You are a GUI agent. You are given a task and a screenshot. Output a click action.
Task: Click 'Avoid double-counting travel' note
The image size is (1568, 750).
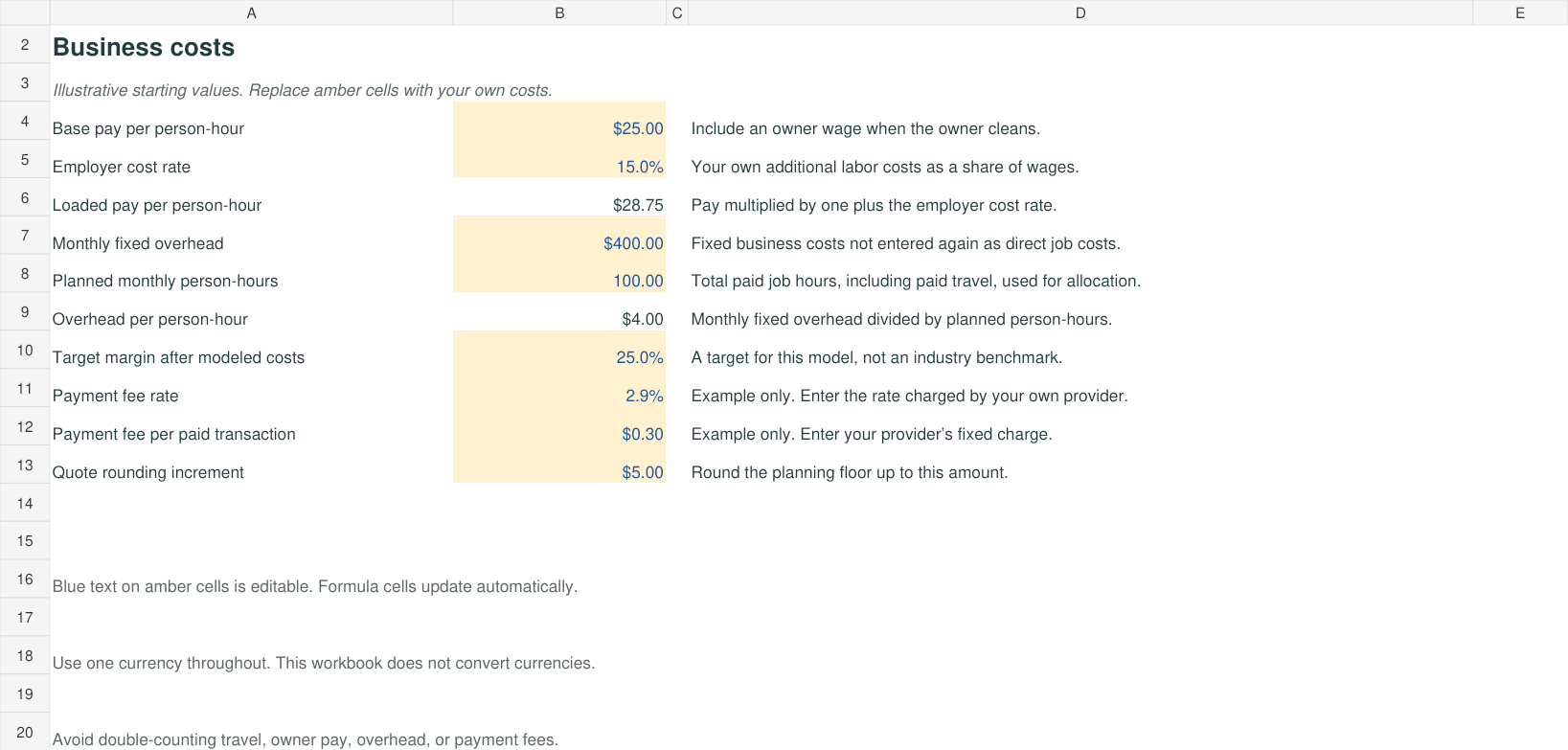tap(306, 739)
